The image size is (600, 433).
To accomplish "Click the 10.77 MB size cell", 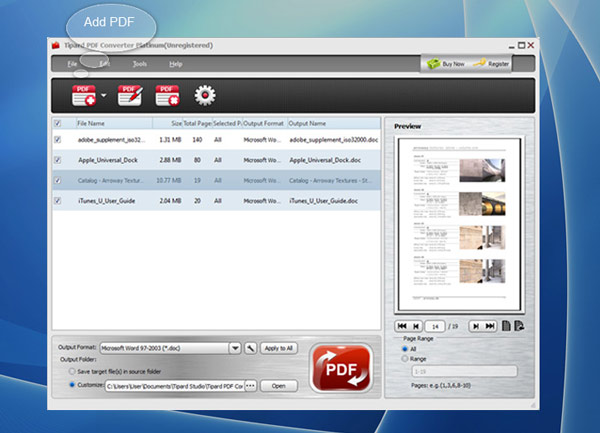I will (169, 181).
